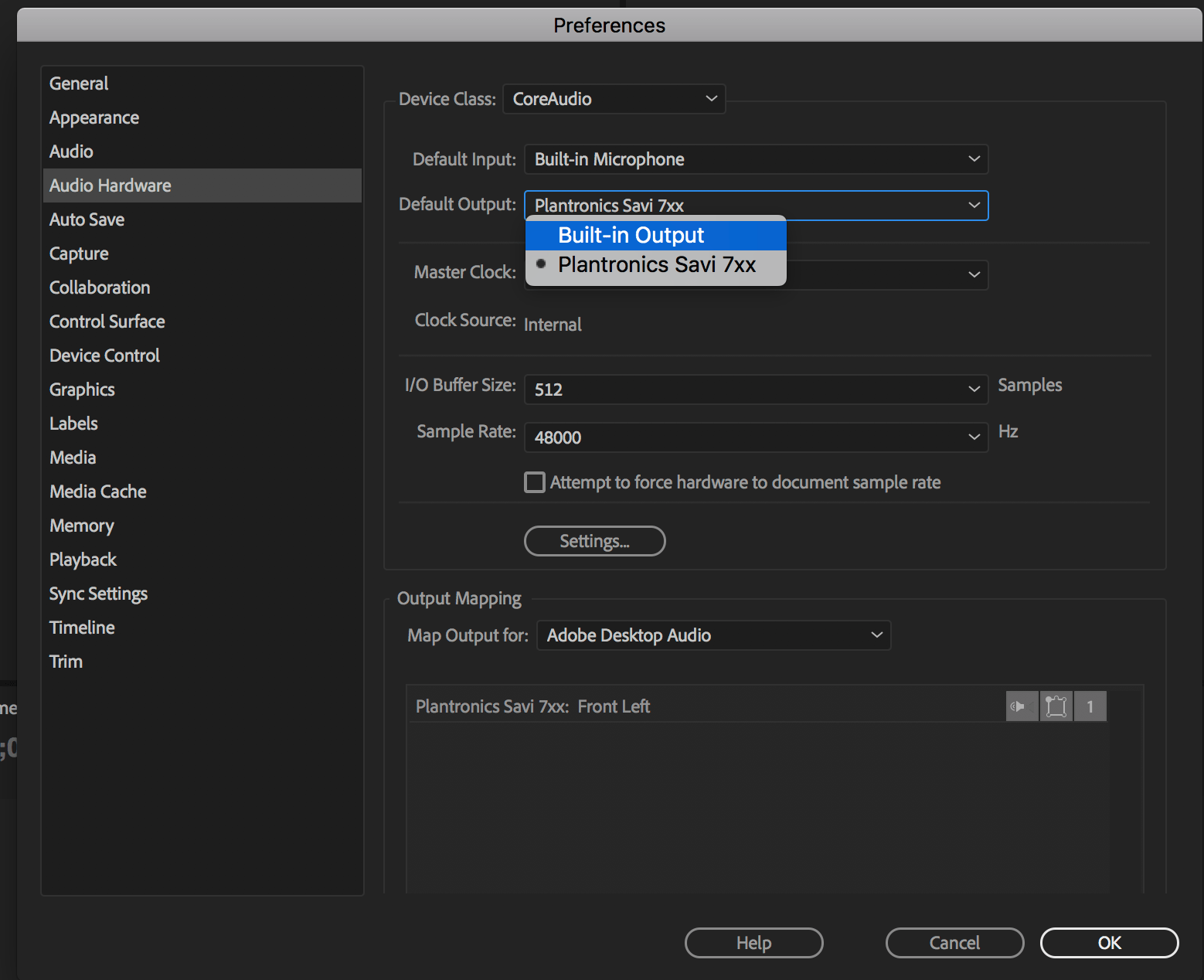Click the speaker arrangement icon

1056,706
